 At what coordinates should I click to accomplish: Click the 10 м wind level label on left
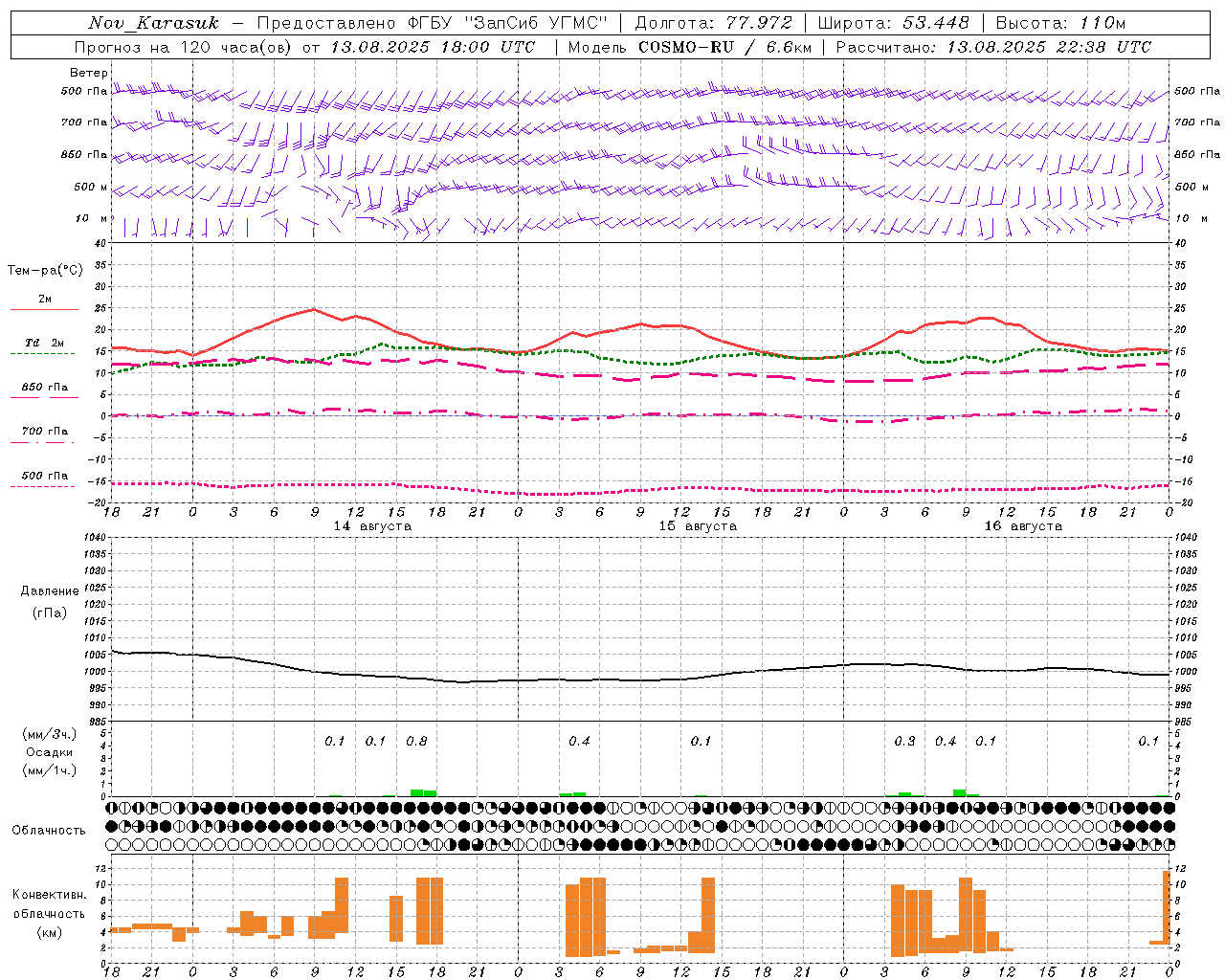(x=92, y=218)
